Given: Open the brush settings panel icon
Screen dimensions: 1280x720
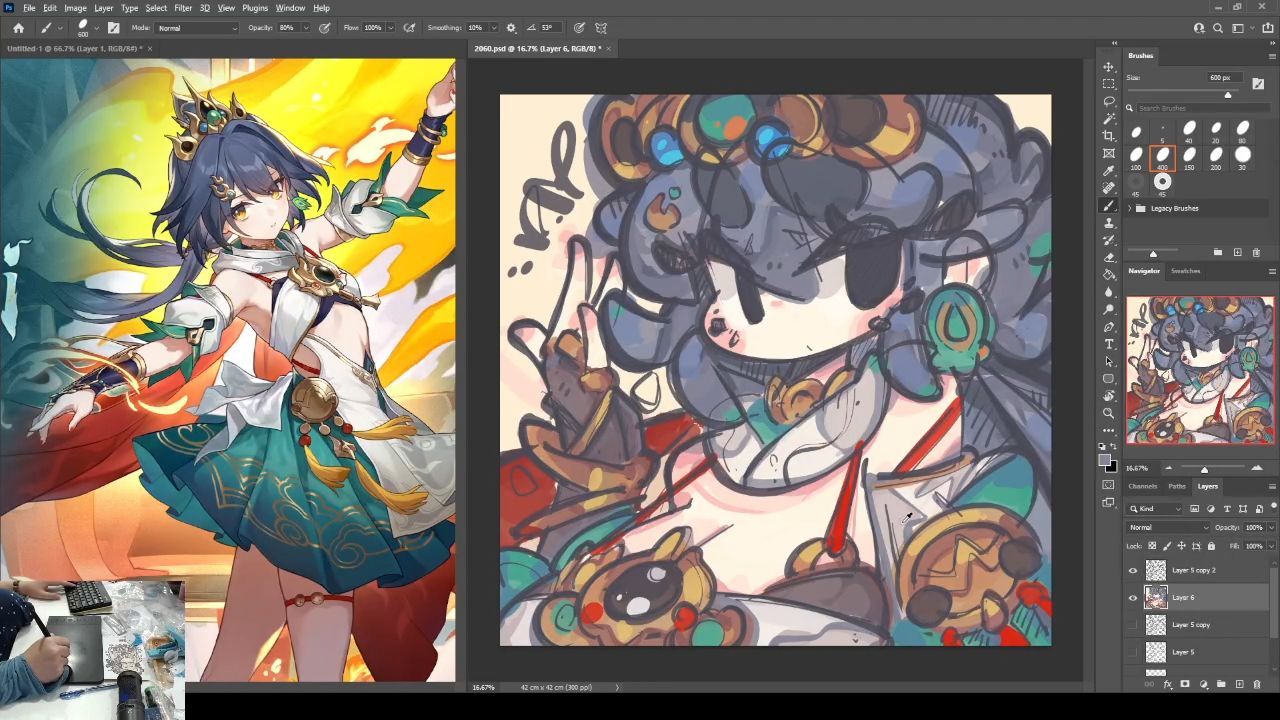Looking at the screenshot, I should click(113, 28).
